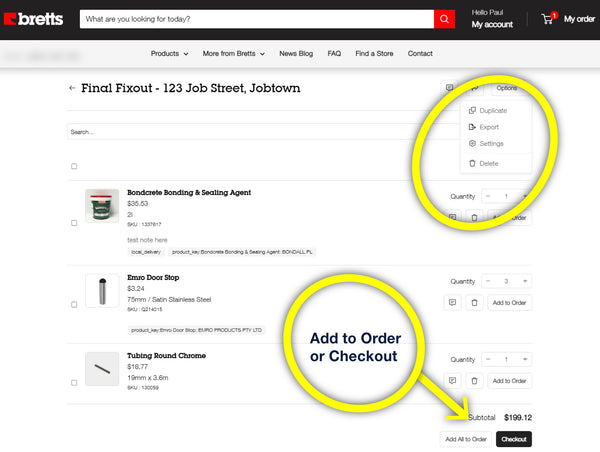600x452 pixels.
Task: Click the Emro Door Stop thumbnail
Action: point(102,291)
